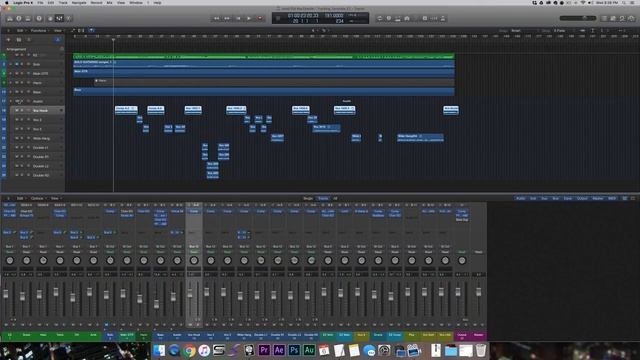Viewport: 640px width, 360px height.
Task: Open the Library panel from the control bar
Action: click(x=10, y=18)
